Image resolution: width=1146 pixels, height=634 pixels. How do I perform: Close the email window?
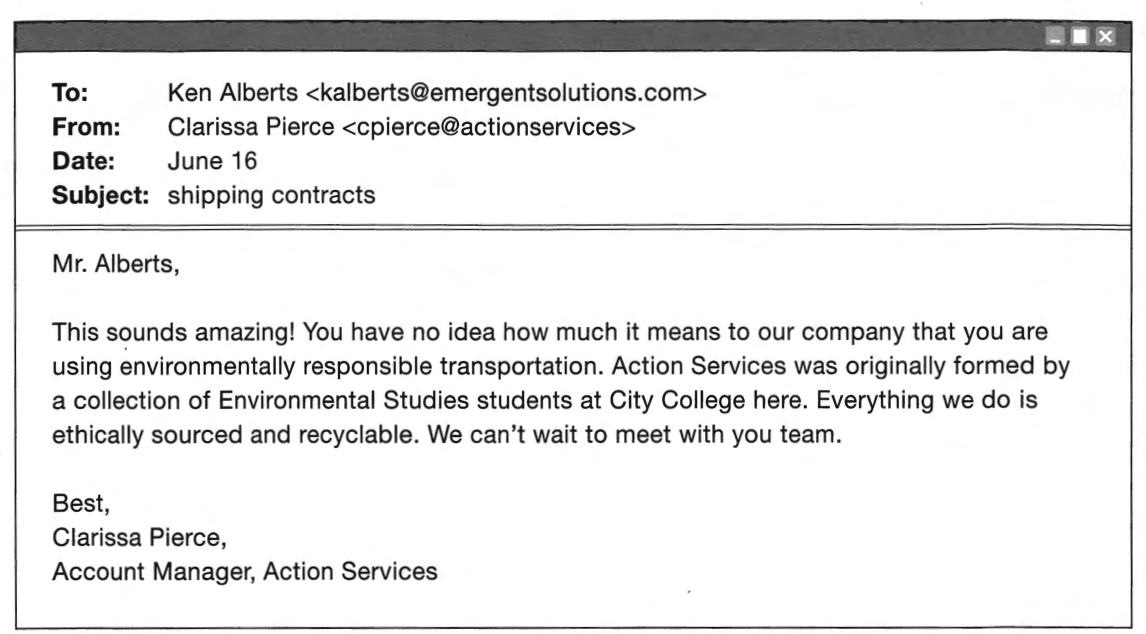1105,36
